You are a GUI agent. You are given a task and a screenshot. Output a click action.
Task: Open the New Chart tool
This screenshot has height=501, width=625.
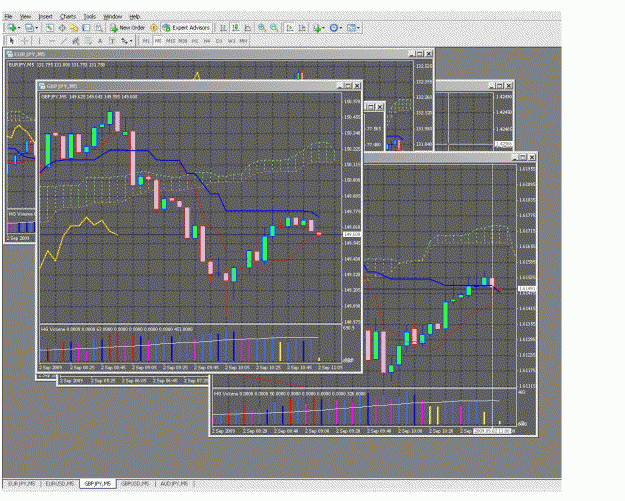(12, 28)
